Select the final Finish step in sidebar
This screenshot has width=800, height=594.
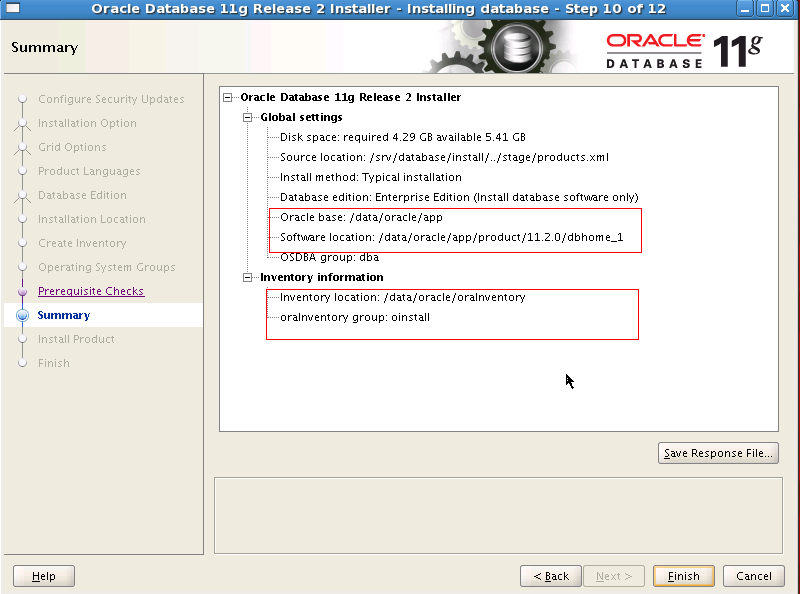54,363
